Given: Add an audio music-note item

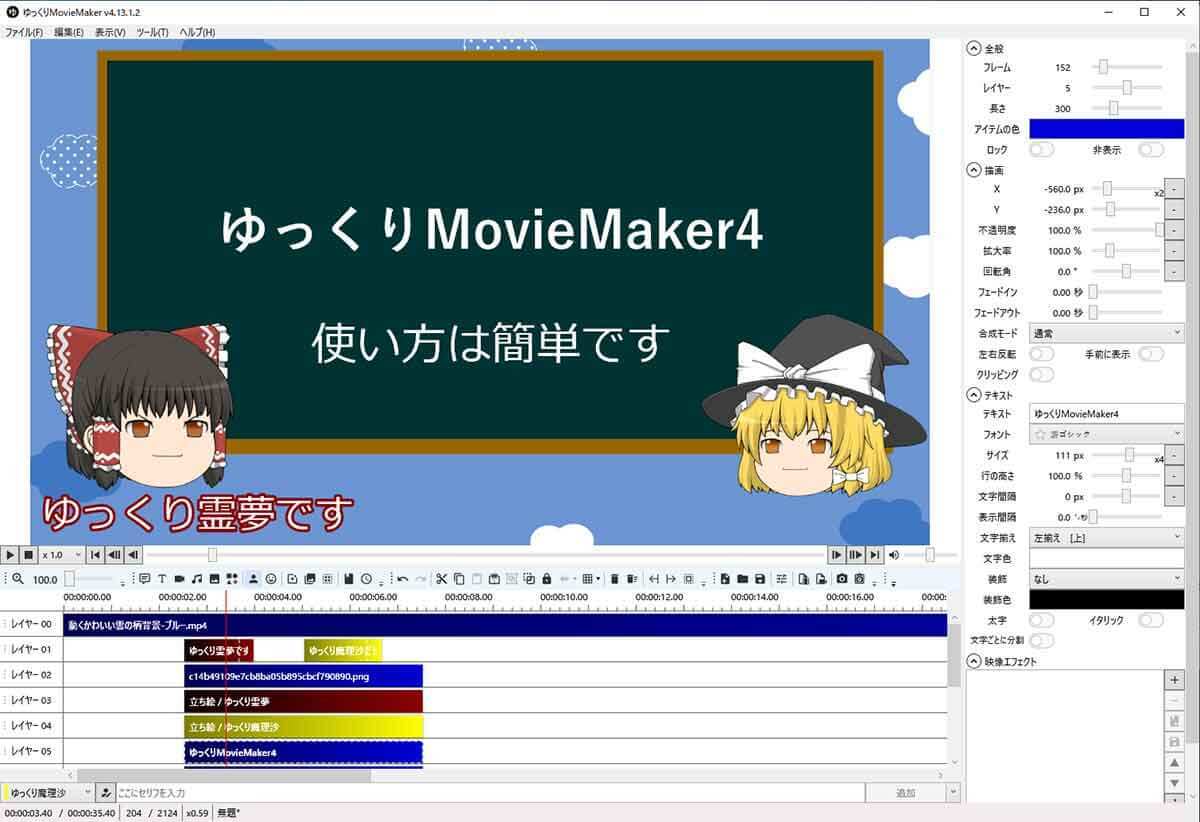Looking at the screenshot, I should 196,579.
